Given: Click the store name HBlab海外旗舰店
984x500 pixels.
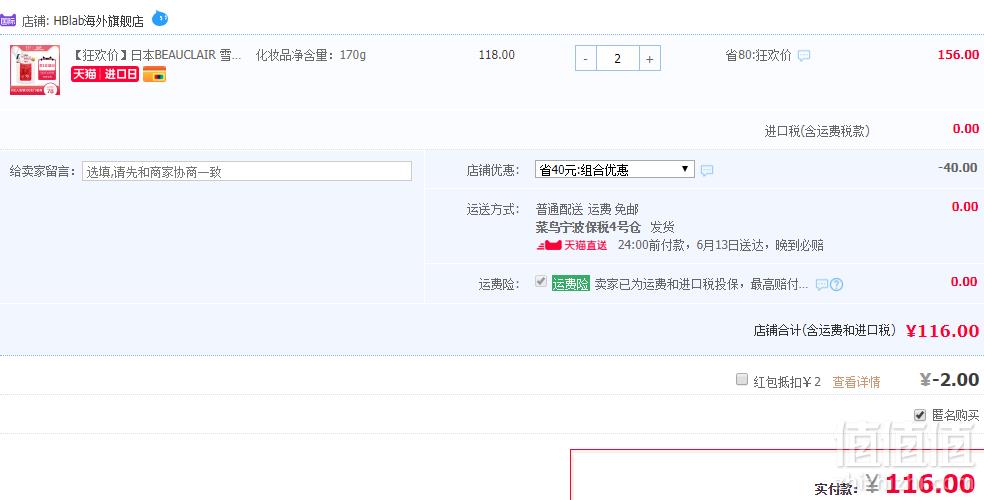Looking at the screenshot, I should pyautogui.click(x=99, y=21).
